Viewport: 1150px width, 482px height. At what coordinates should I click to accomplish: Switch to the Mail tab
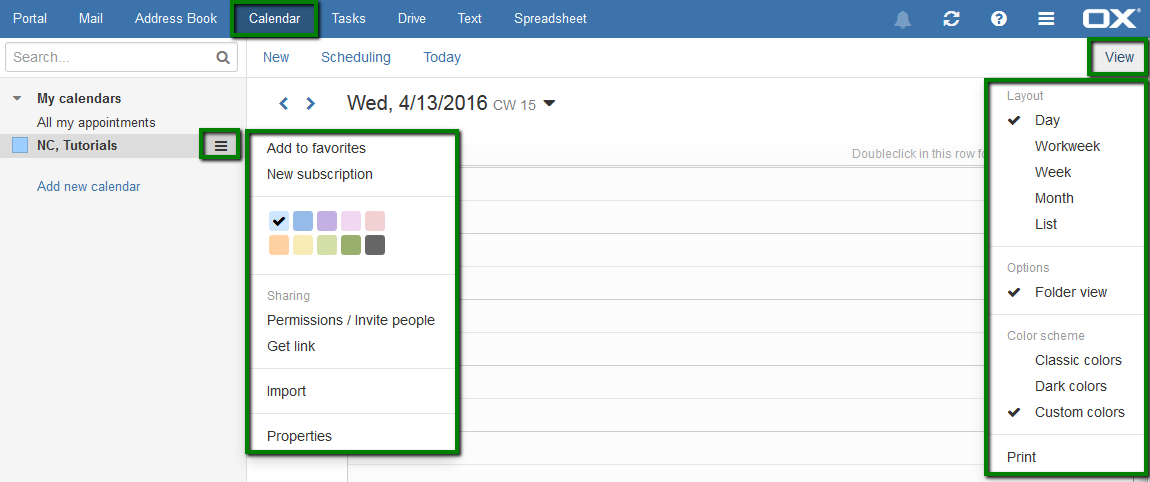click(91, 19)
